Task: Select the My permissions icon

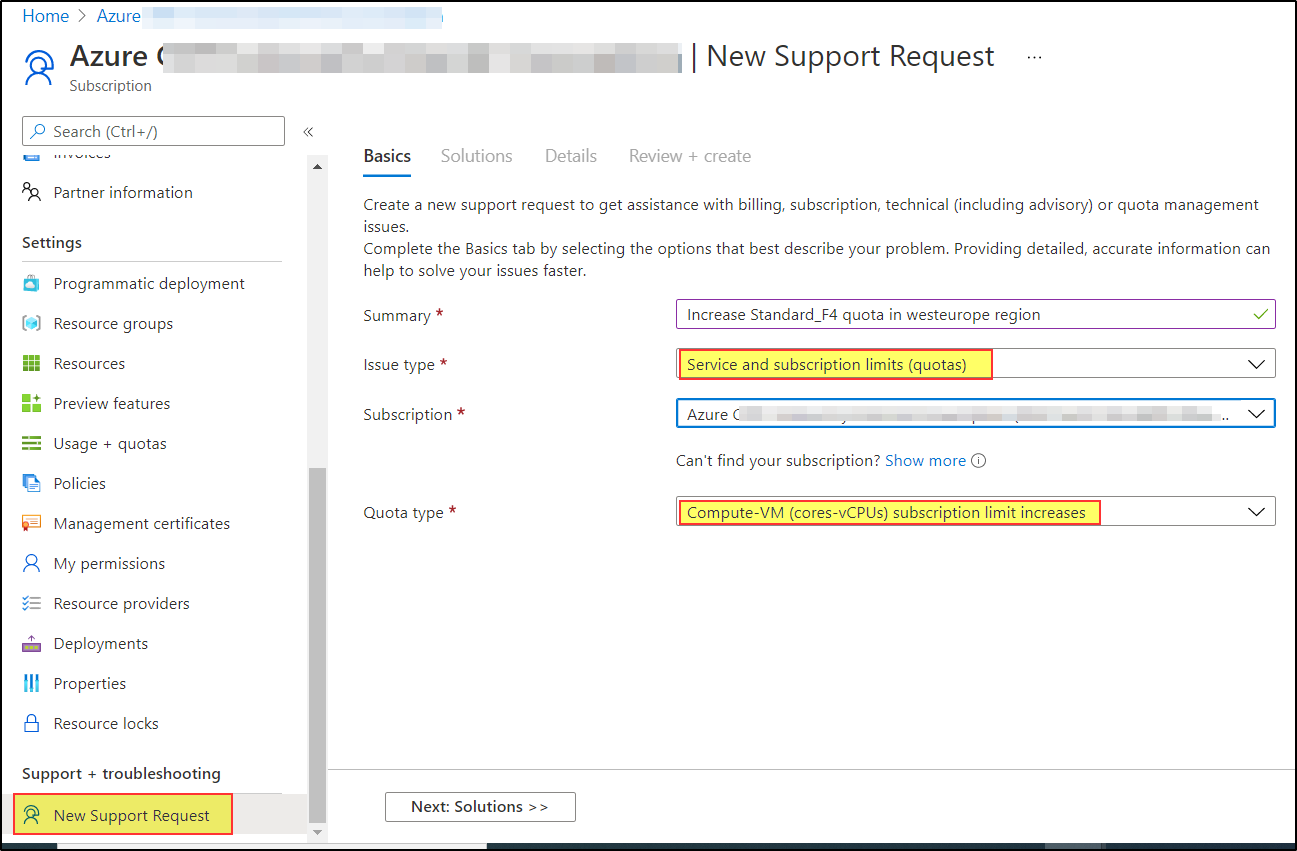Action: [x=33, y=563]
